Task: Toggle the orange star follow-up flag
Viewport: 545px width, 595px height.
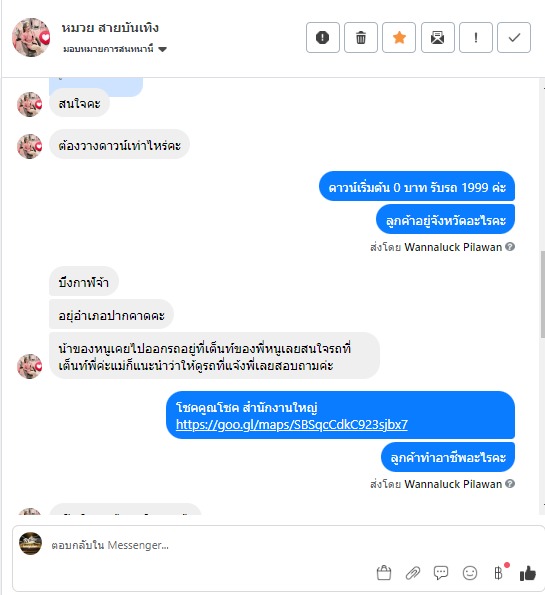Action: click(x=399, y=38)
